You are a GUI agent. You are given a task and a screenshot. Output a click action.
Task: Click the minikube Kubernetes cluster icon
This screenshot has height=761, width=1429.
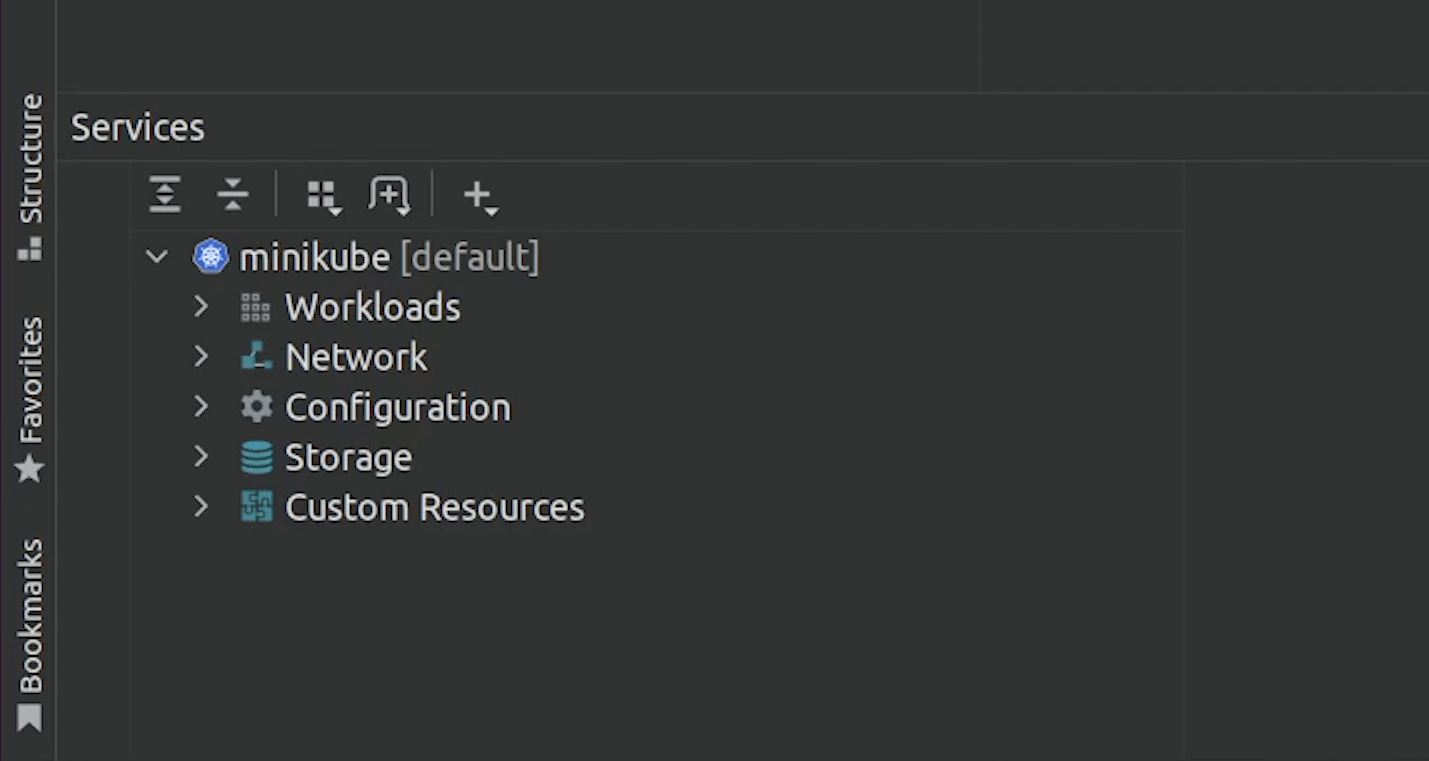pyautogui.click(x=211, y=257)
